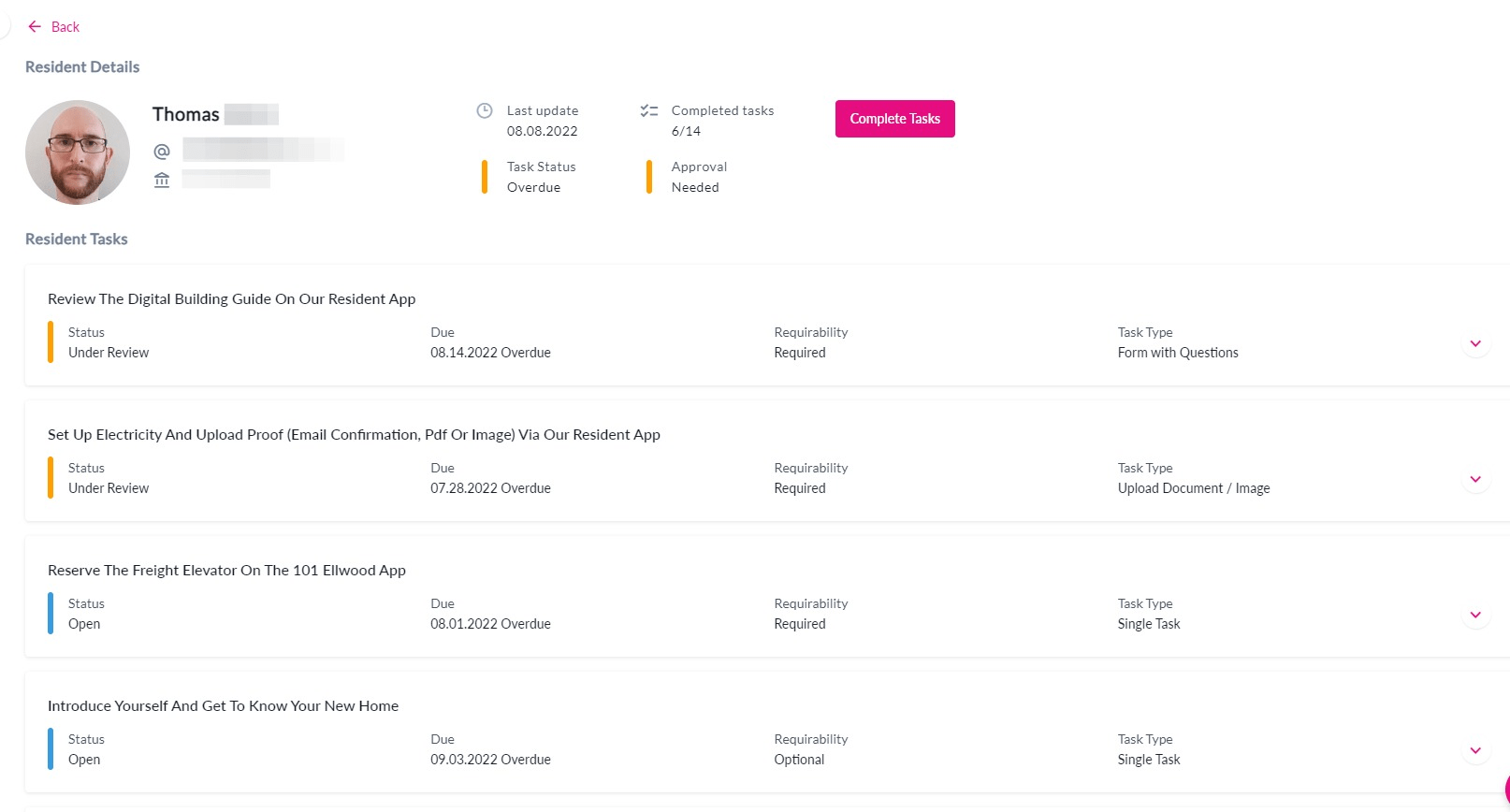Click the Complete Tasks button
Image resolution: width=1510 pixels, height=812 pixels.
pyautogui.click(x=894, y=119)
